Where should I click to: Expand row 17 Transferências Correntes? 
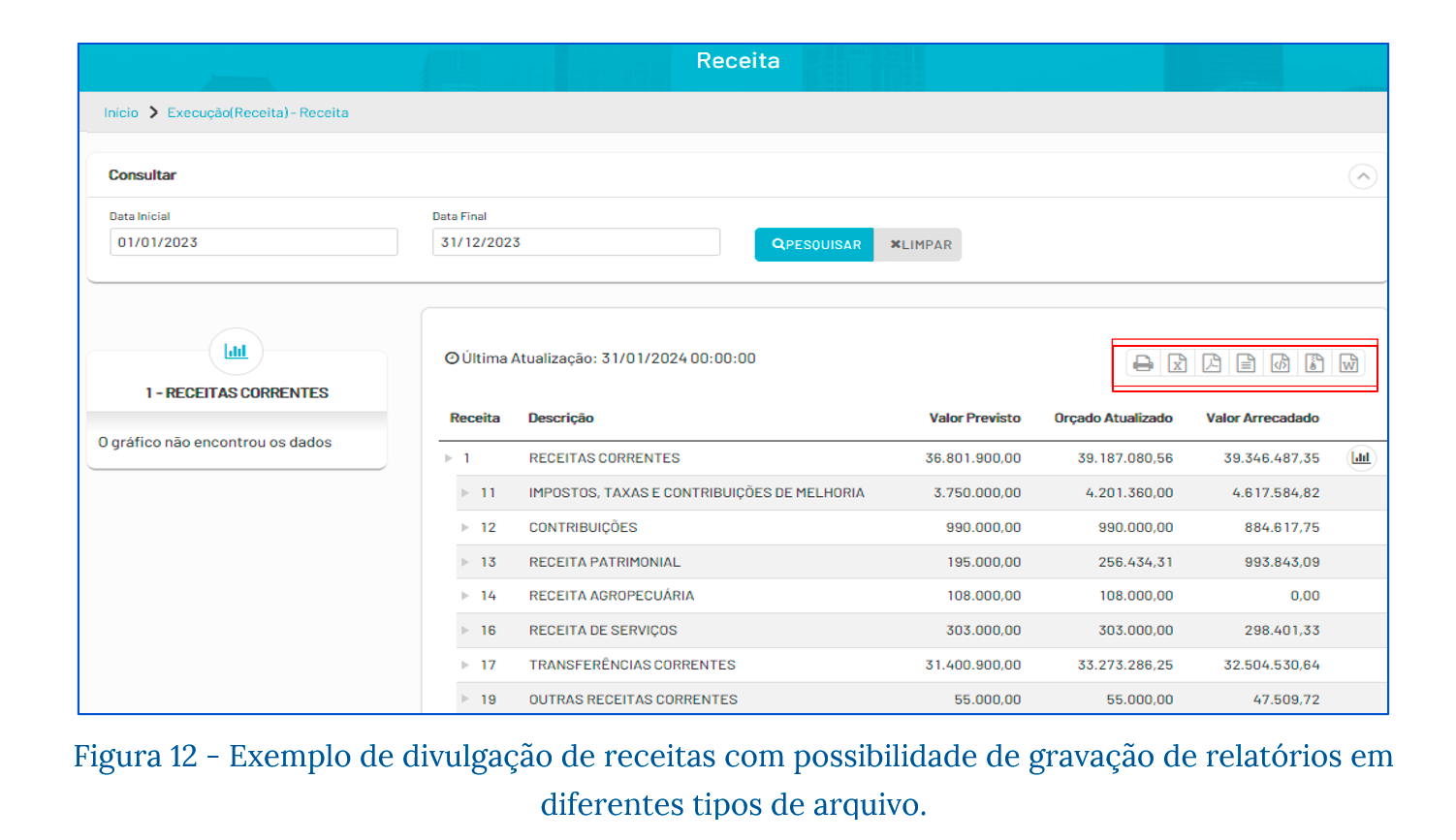pos(465,666)
